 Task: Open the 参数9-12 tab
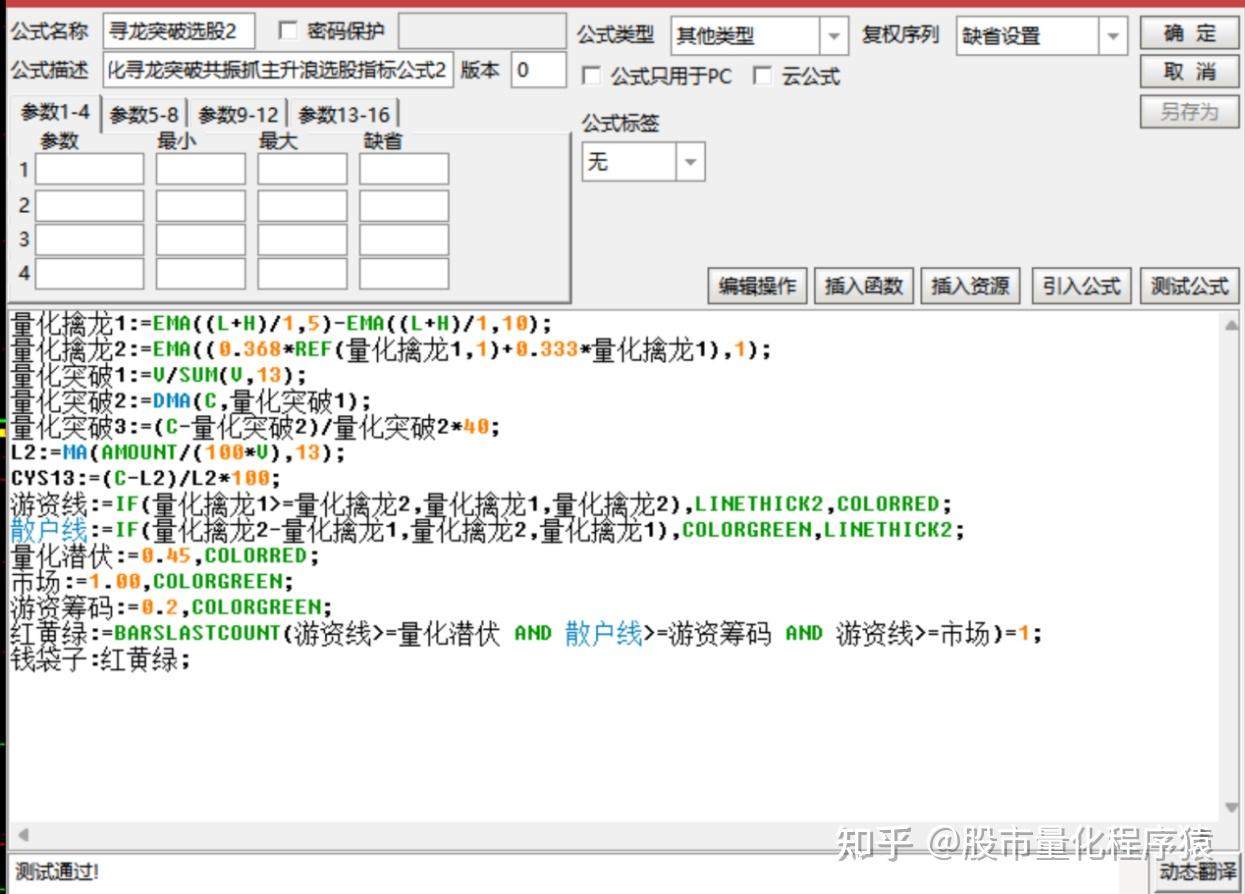pos(238,115)
